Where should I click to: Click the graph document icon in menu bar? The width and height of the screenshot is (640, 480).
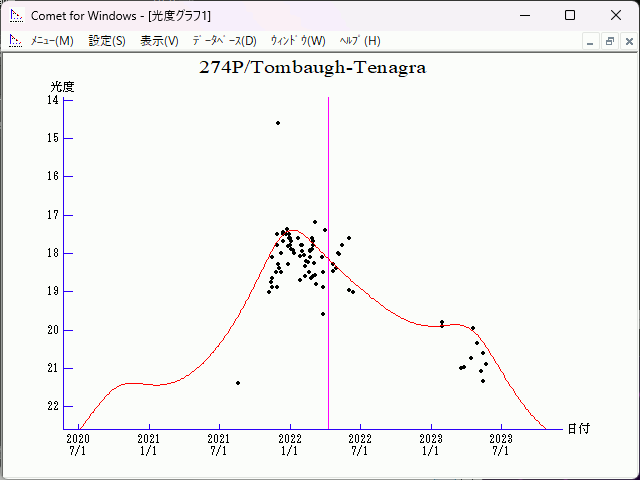pos(15,41)
